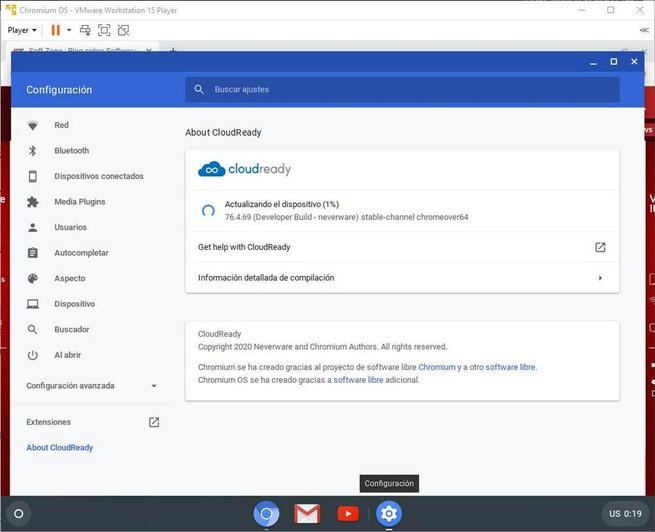Open the launcher circle button on shelf

tap(19, 514)
